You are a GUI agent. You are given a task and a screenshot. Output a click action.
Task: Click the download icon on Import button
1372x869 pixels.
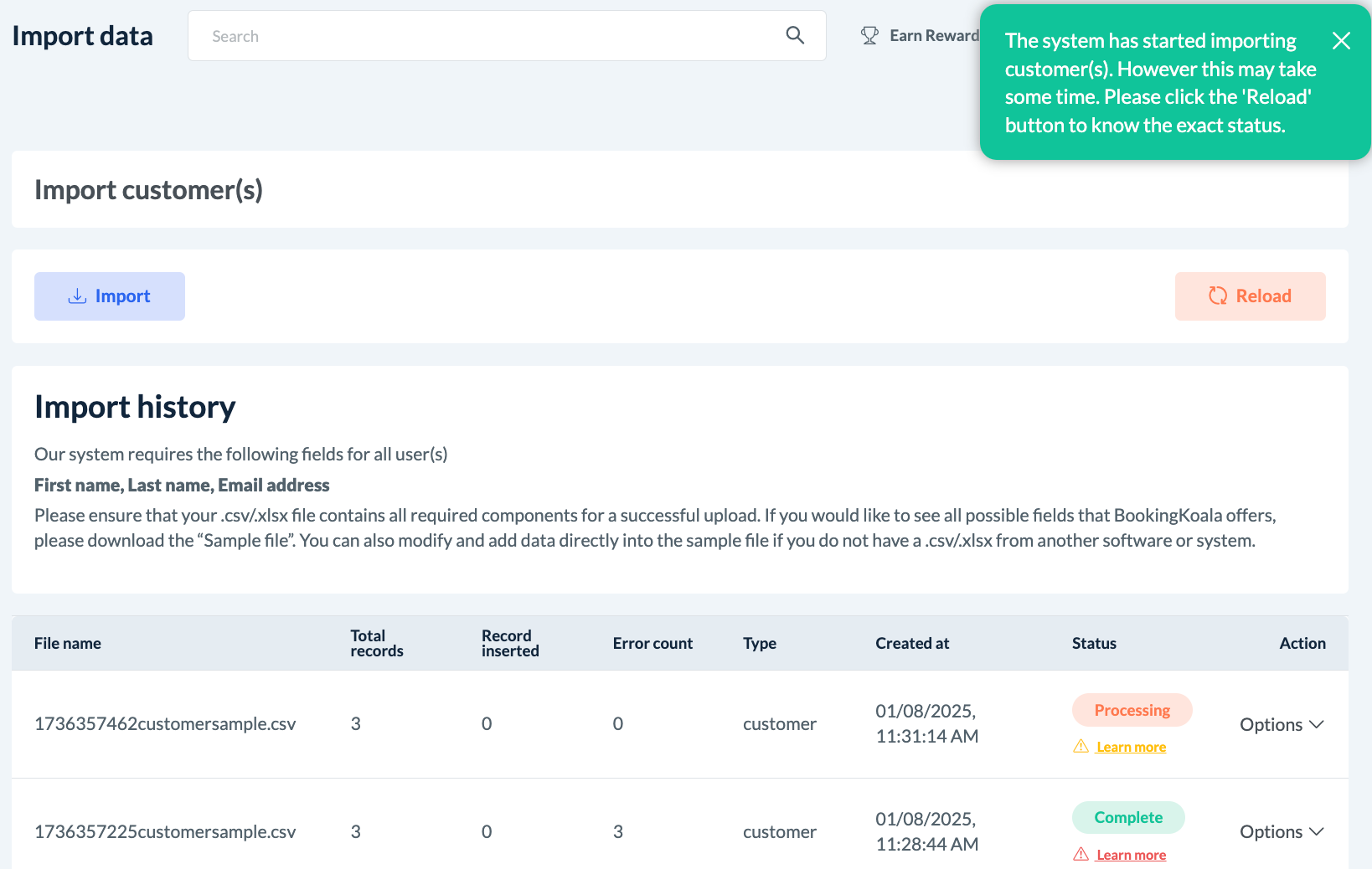(x=77, y=296)
